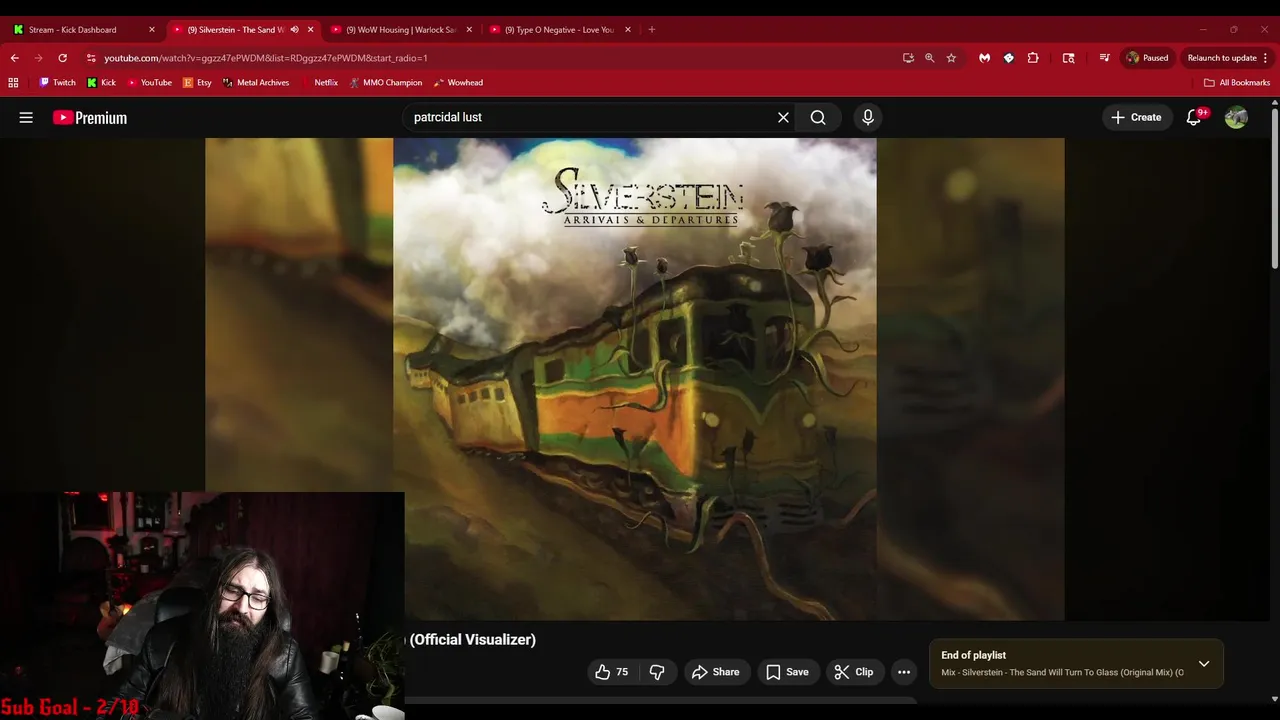Dislike this video
Image resolution: width=1280 pixels, height=720 pixels.
coord(657,672)
